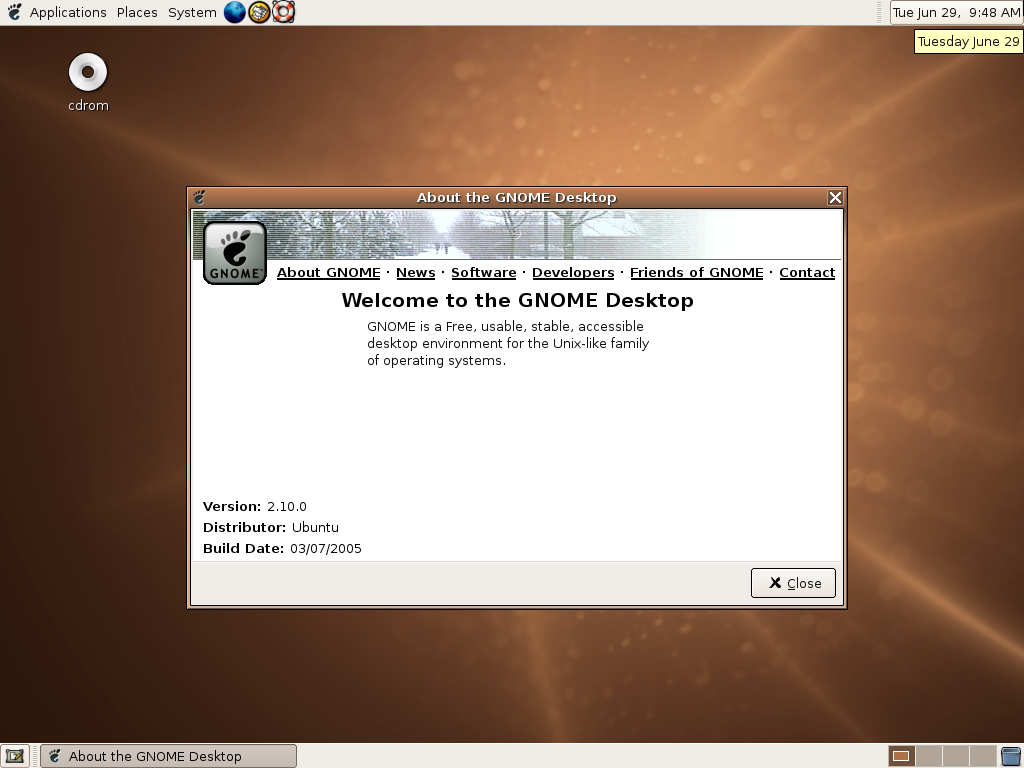
Task: Open the System menu
Action: [x=191, y=12]
